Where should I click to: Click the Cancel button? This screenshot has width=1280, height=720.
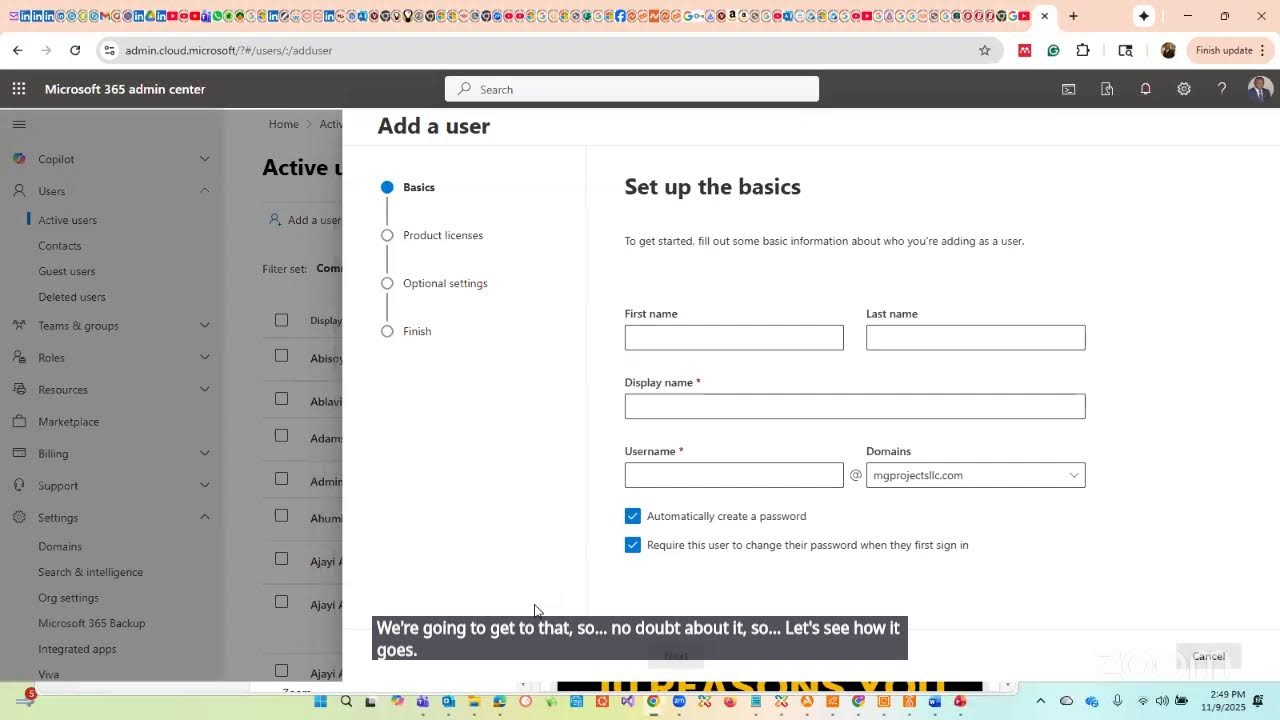click(1208, 656)
